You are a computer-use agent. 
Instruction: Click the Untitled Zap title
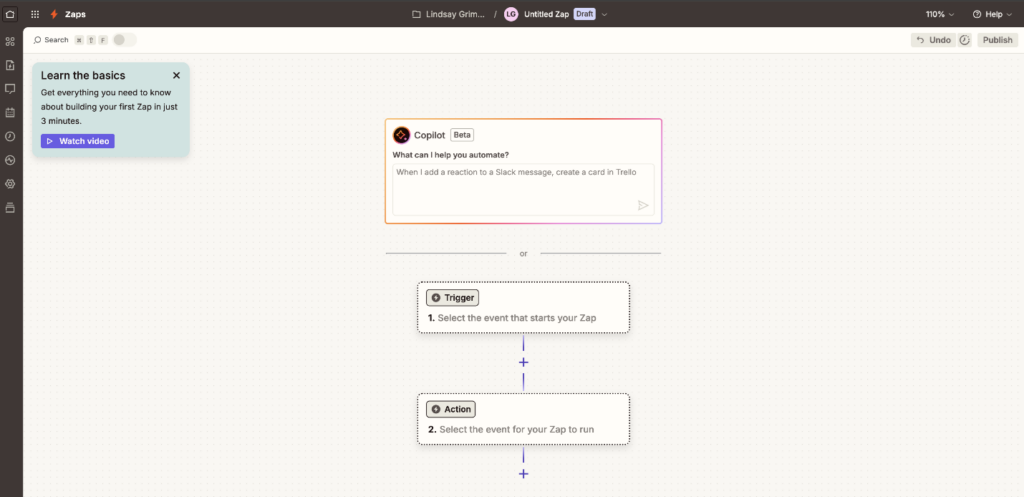(547, 14)
